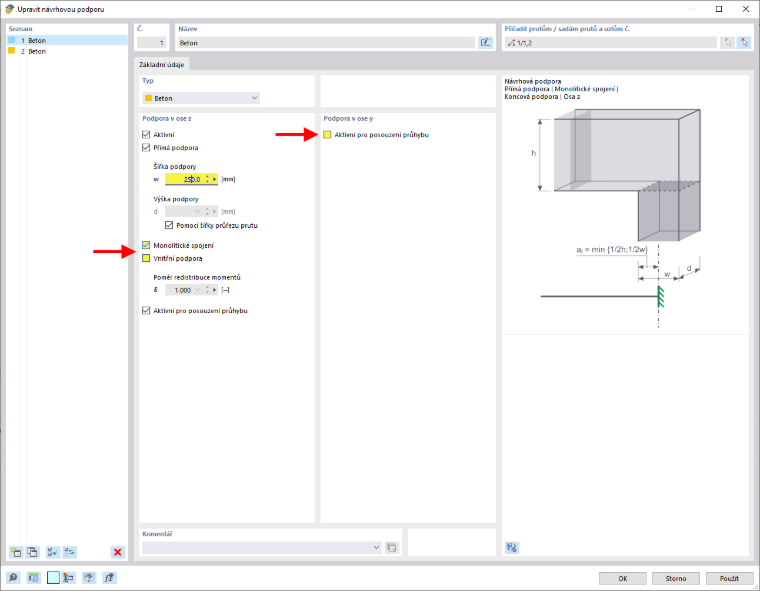Click the OK button

[x=622, y=578]
